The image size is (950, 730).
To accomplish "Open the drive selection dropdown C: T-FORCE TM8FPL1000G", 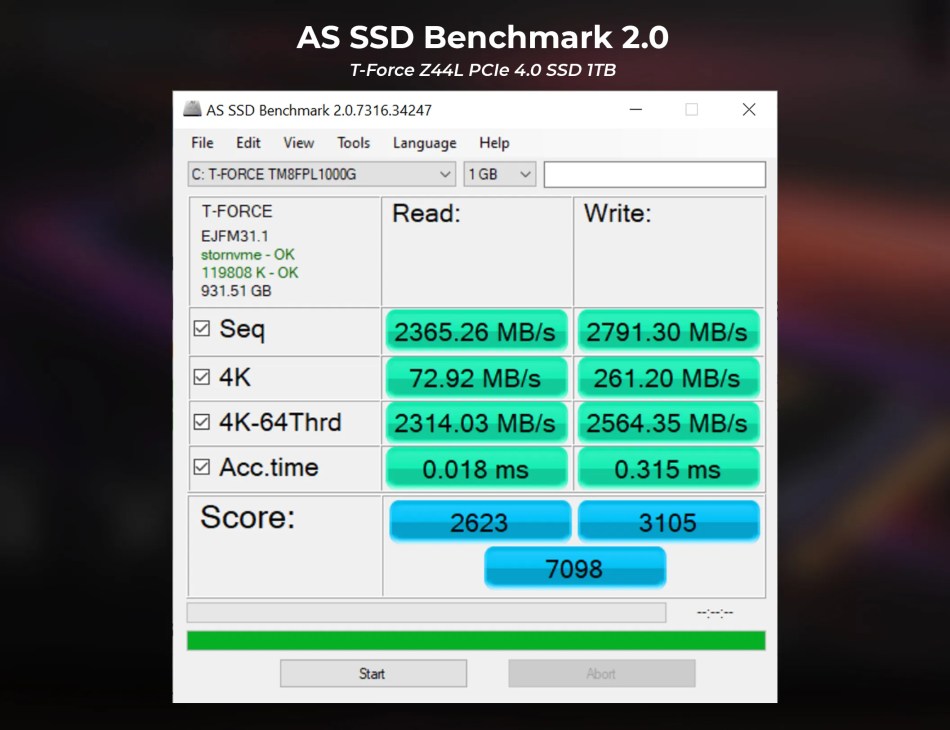I will (x=321, y=174).
